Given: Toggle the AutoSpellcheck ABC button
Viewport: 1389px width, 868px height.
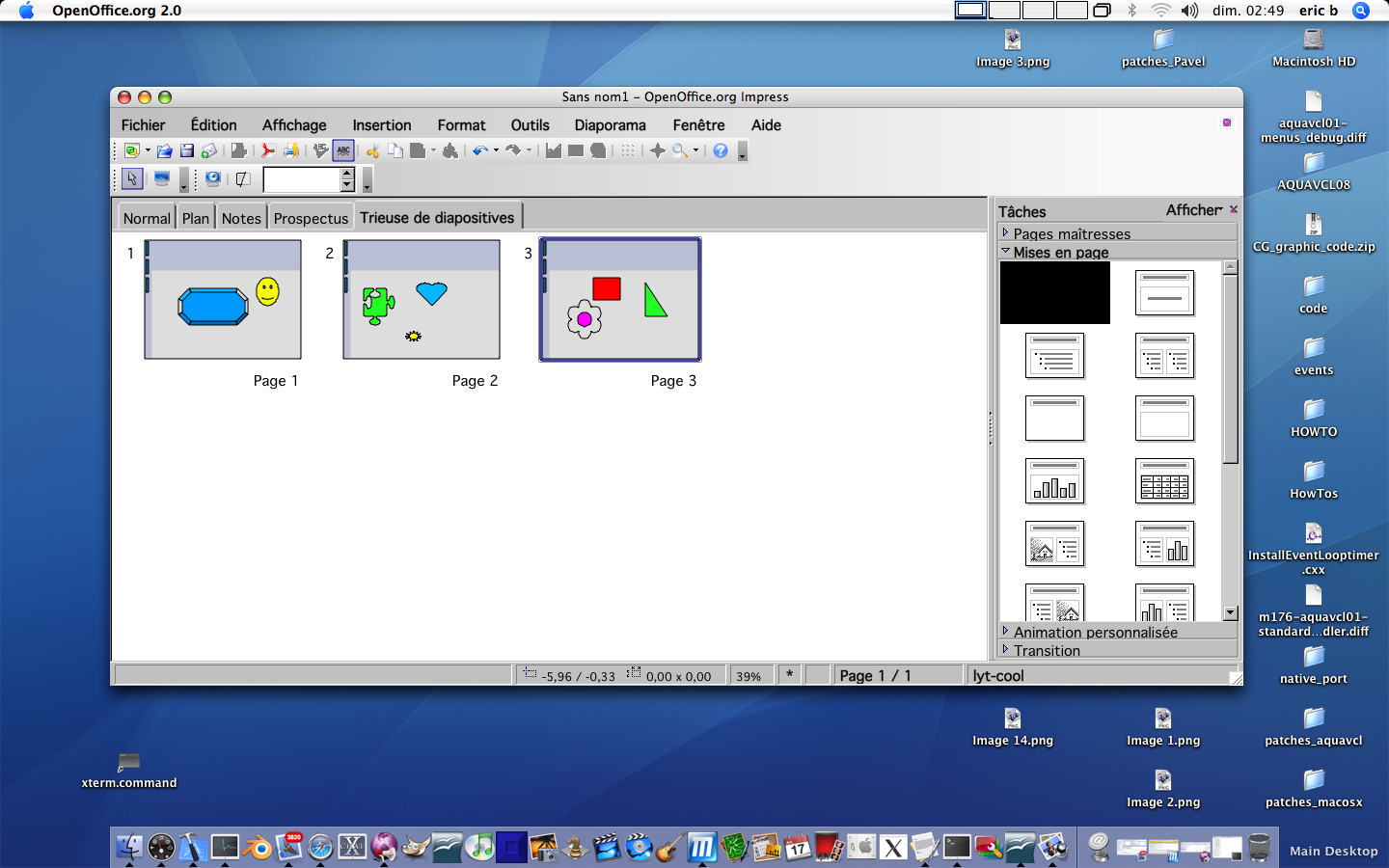Looking at the screenshot, I should click(x=343, y=150).
